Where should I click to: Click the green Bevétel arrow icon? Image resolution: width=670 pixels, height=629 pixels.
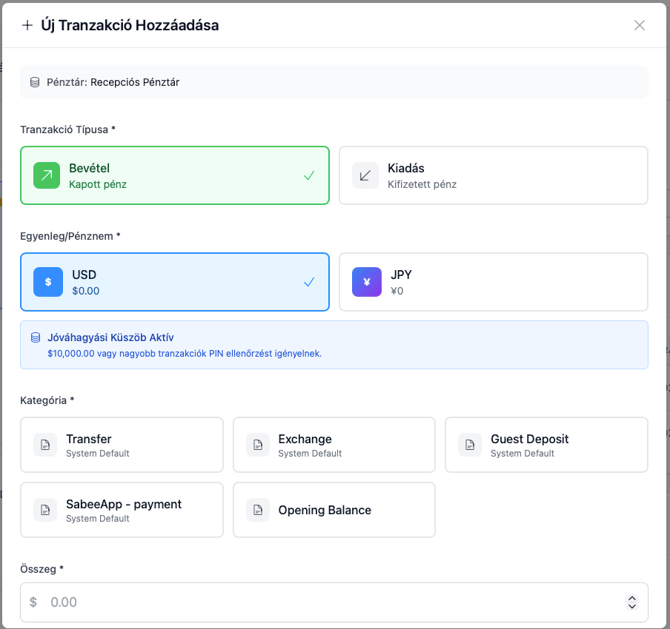click(47, 175)
